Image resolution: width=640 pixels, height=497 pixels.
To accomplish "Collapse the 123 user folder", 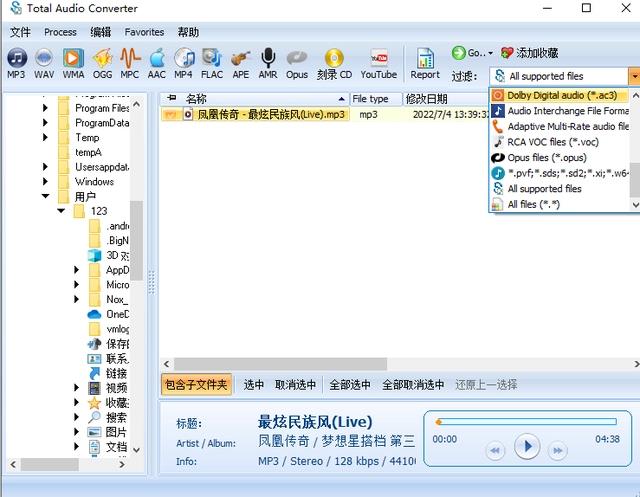I will click(61, 211).
